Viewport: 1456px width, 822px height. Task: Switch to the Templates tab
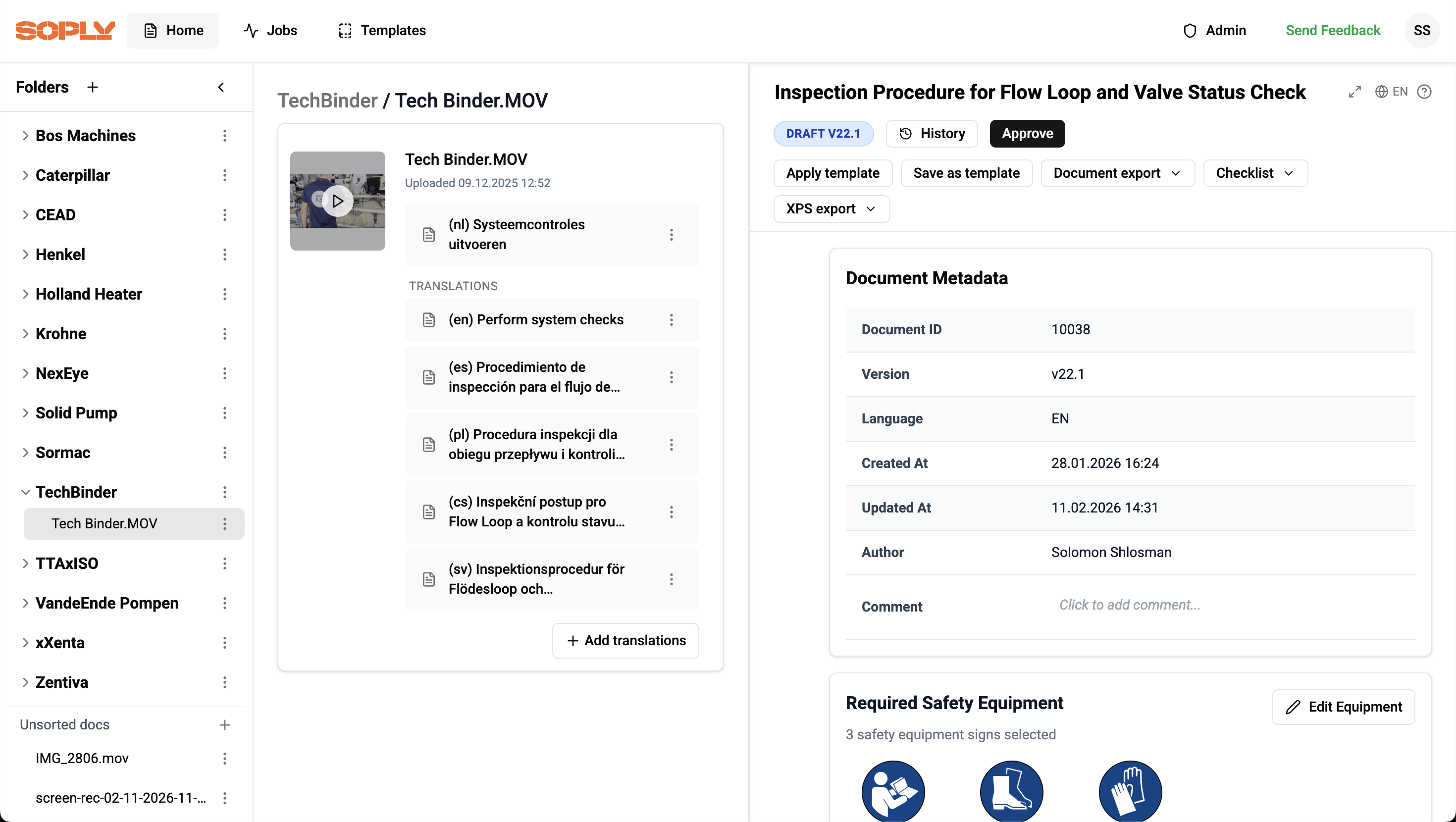click(382, 31)
